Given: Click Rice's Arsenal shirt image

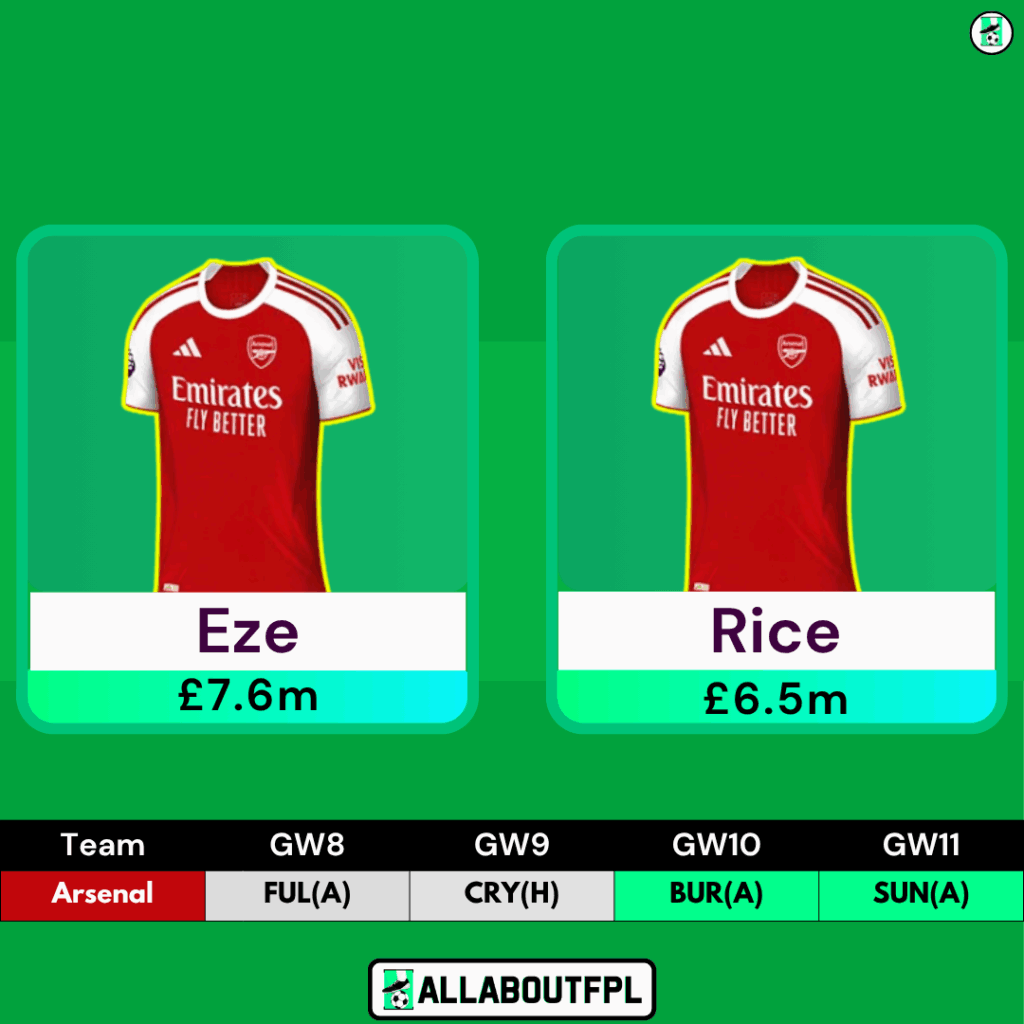Looking at the screenshot, I should (778, 425).
